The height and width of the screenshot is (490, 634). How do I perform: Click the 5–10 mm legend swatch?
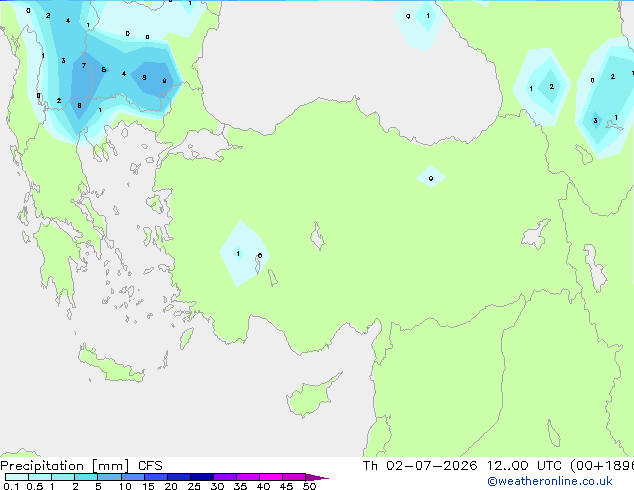(109, 477)
